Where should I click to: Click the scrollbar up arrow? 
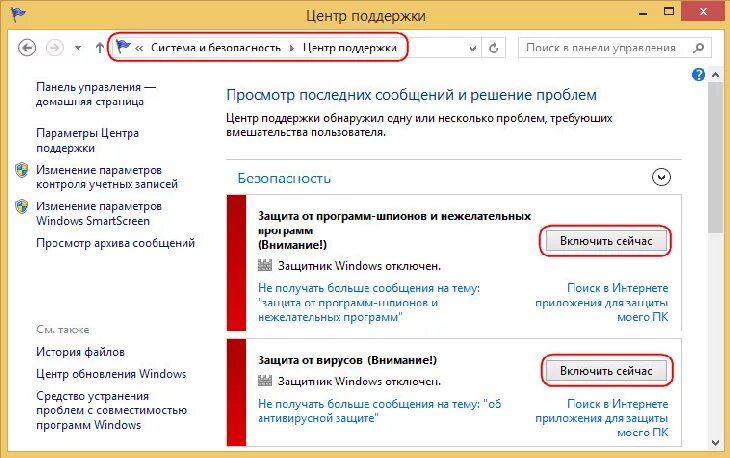pos(715,75)
